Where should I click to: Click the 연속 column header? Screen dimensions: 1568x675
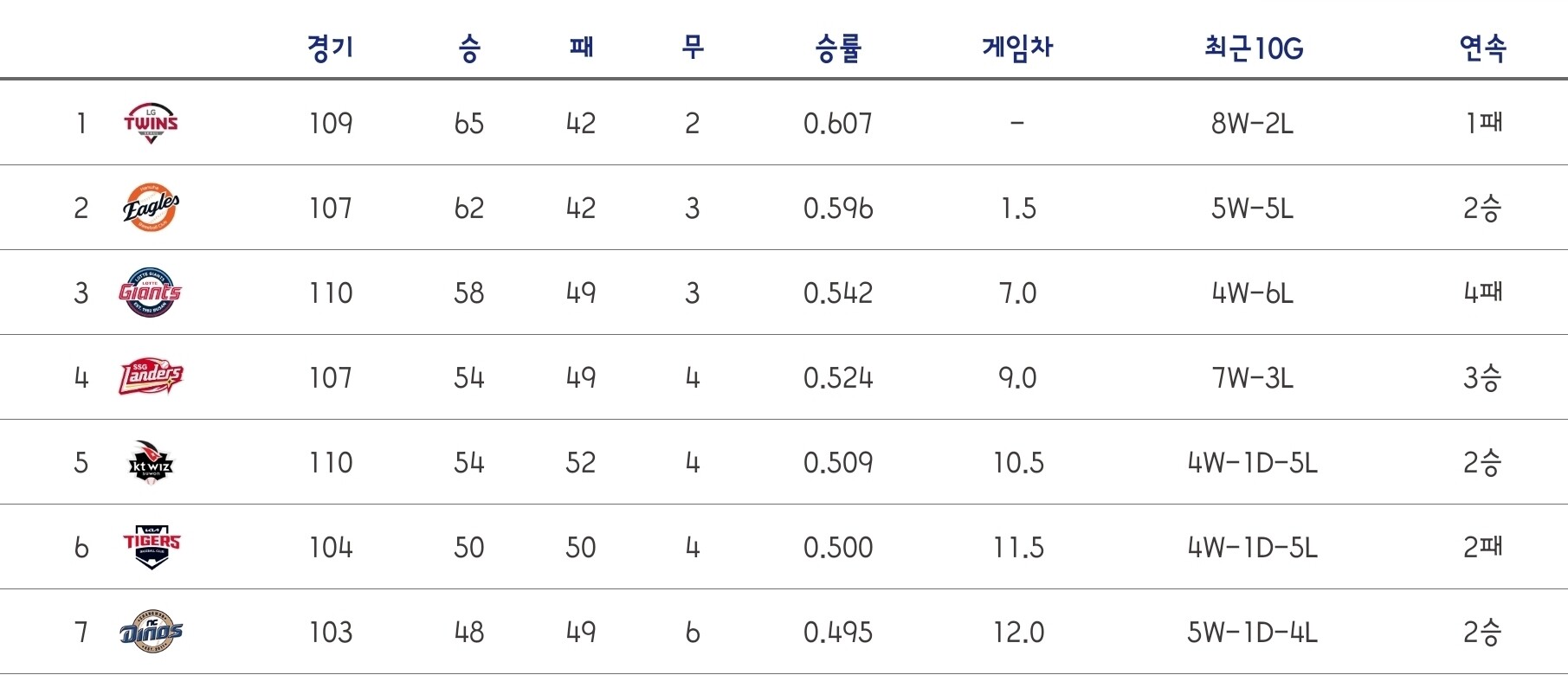pos(1482,47)
